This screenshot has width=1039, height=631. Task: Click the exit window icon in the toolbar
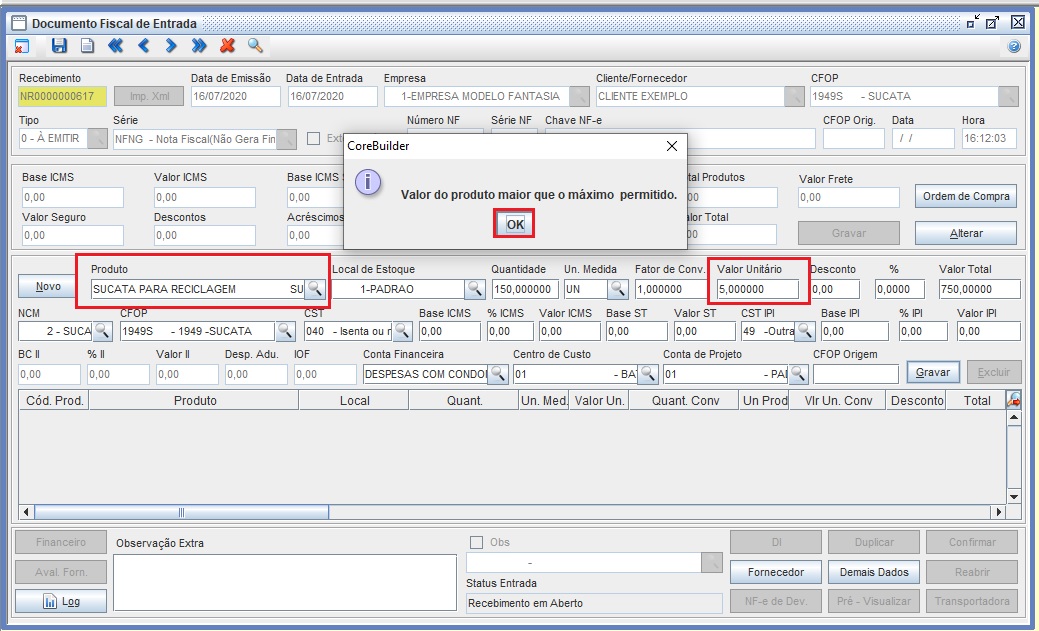tap(22, 46)
